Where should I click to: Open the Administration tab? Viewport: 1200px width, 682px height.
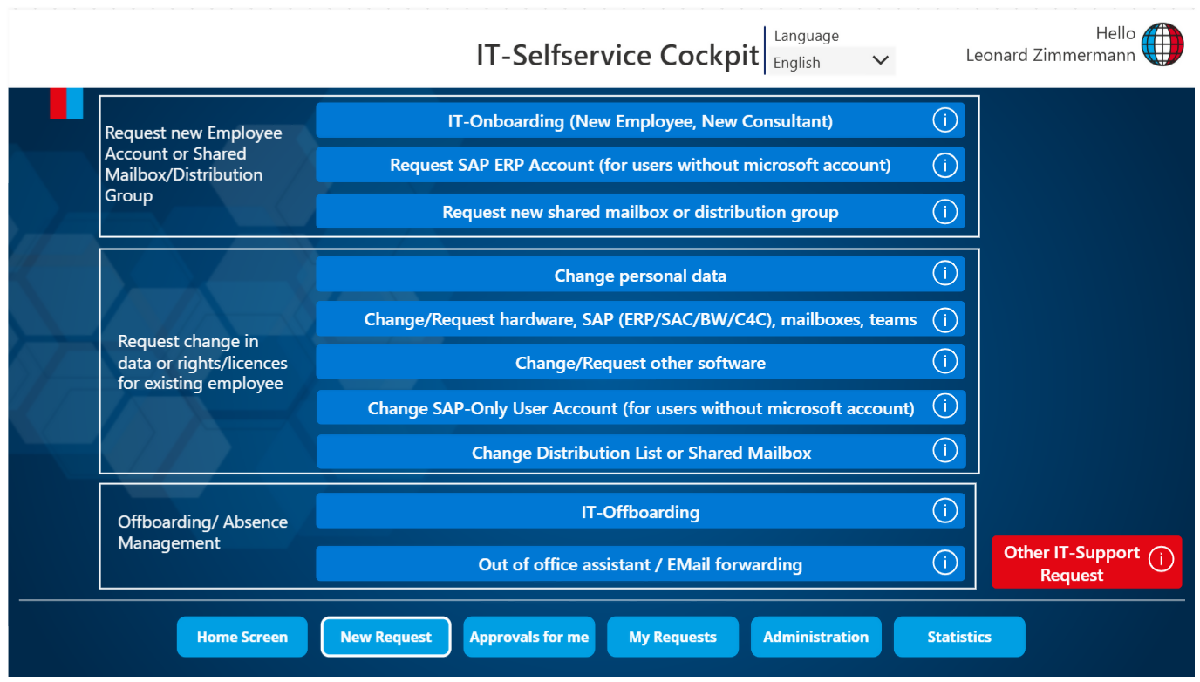[815, 637]
